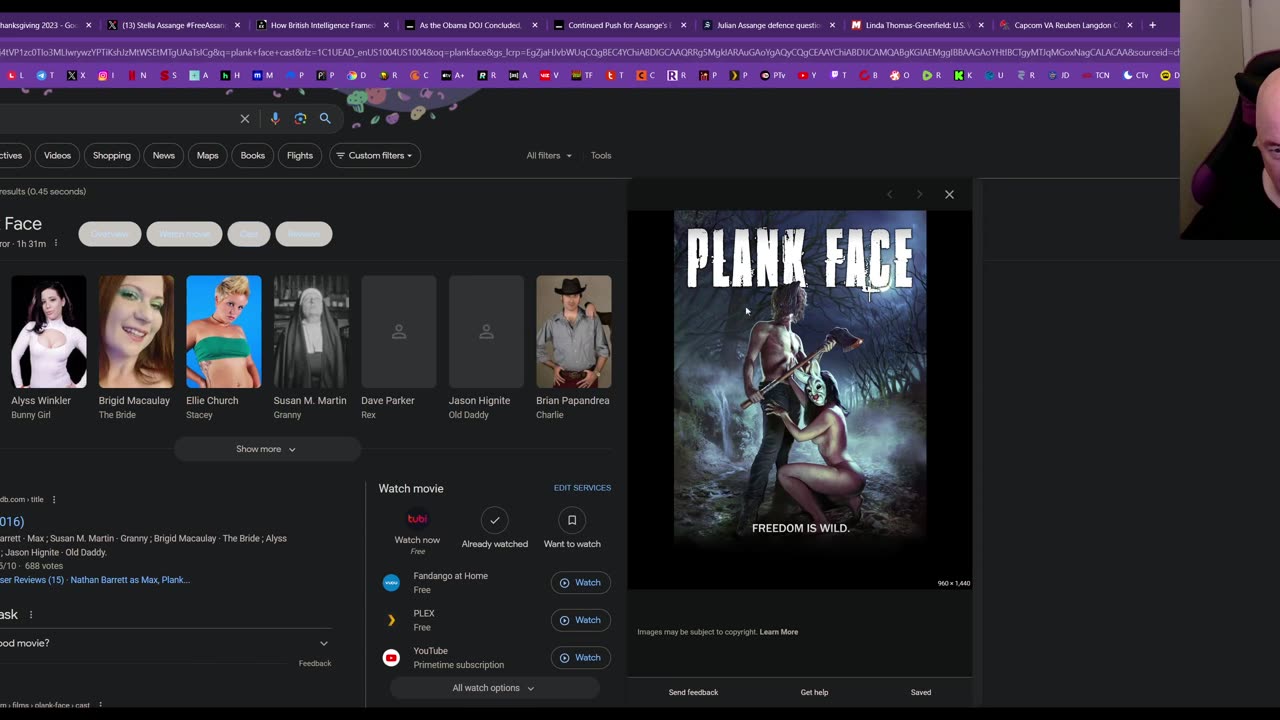Switch to the Flights search tab
Viewport: 1280px width, 720px height.
click(300, 155)
